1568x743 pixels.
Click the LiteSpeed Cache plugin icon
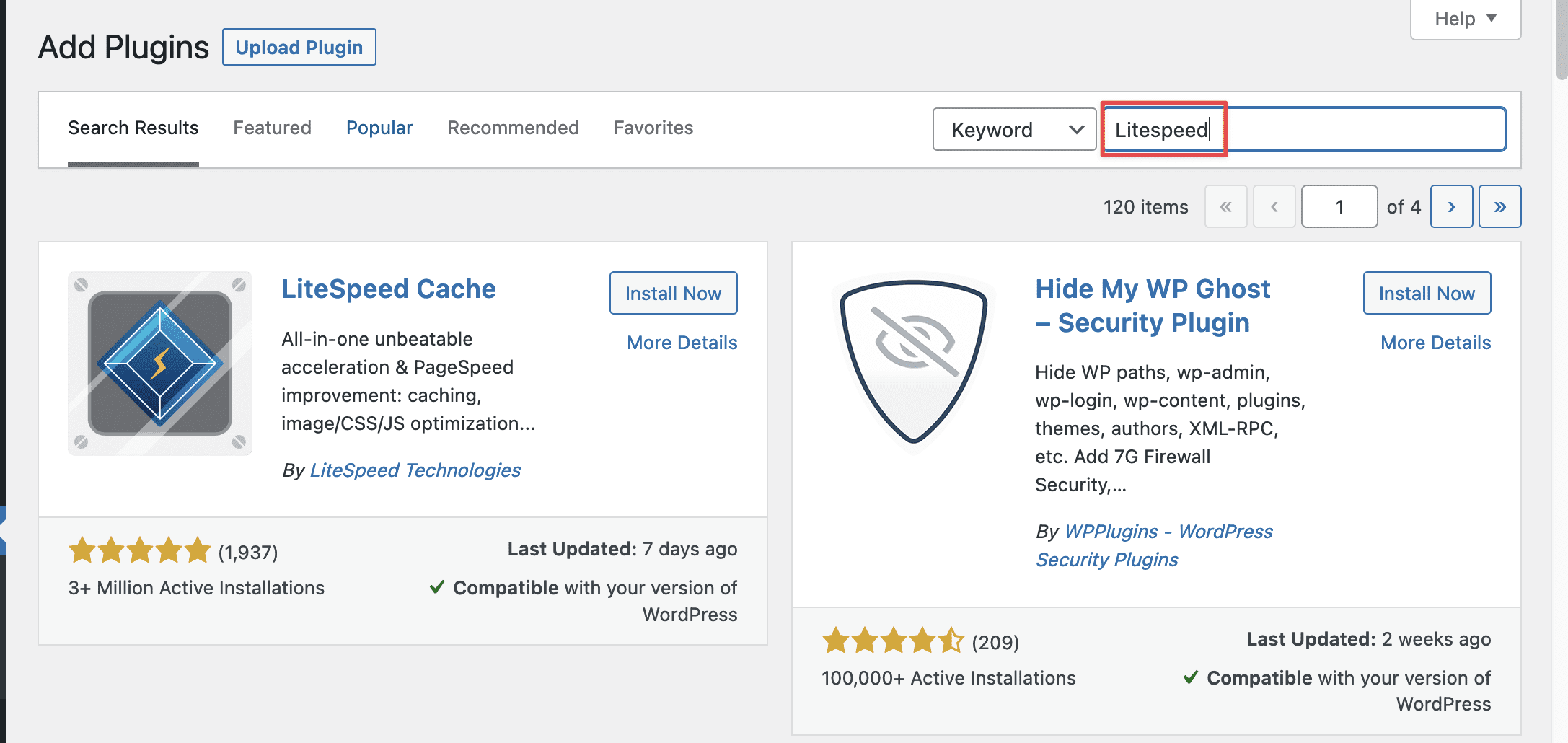click(160, 364)
